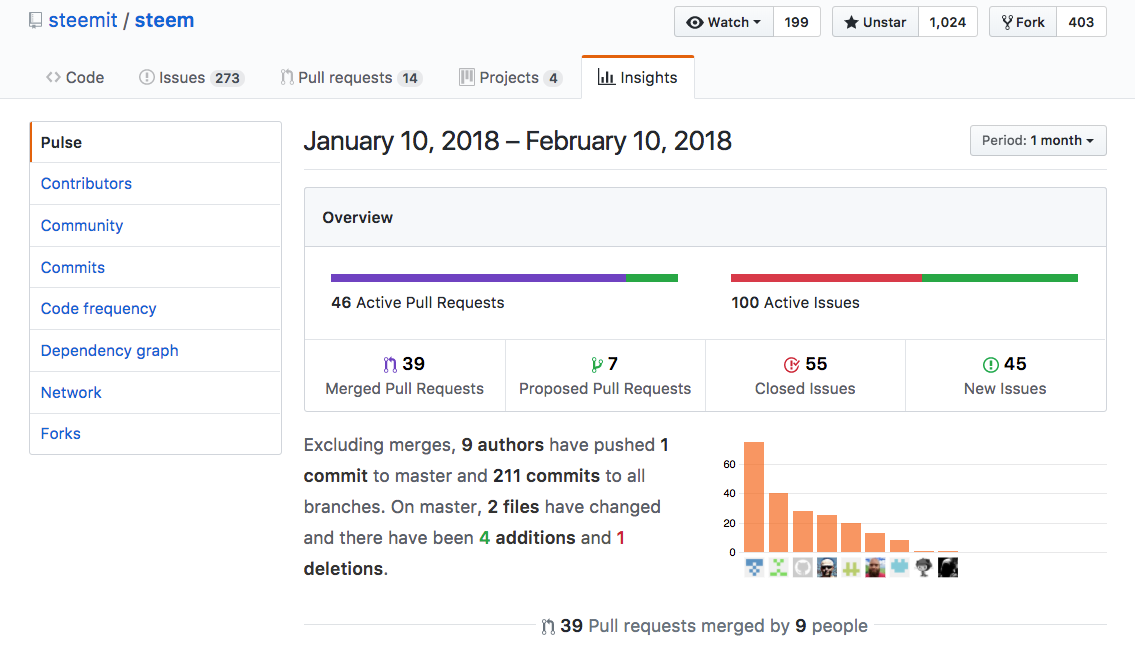Click the New Issues exclamation icon
This screenshot has width=1135, height=647.
point(989,363)
